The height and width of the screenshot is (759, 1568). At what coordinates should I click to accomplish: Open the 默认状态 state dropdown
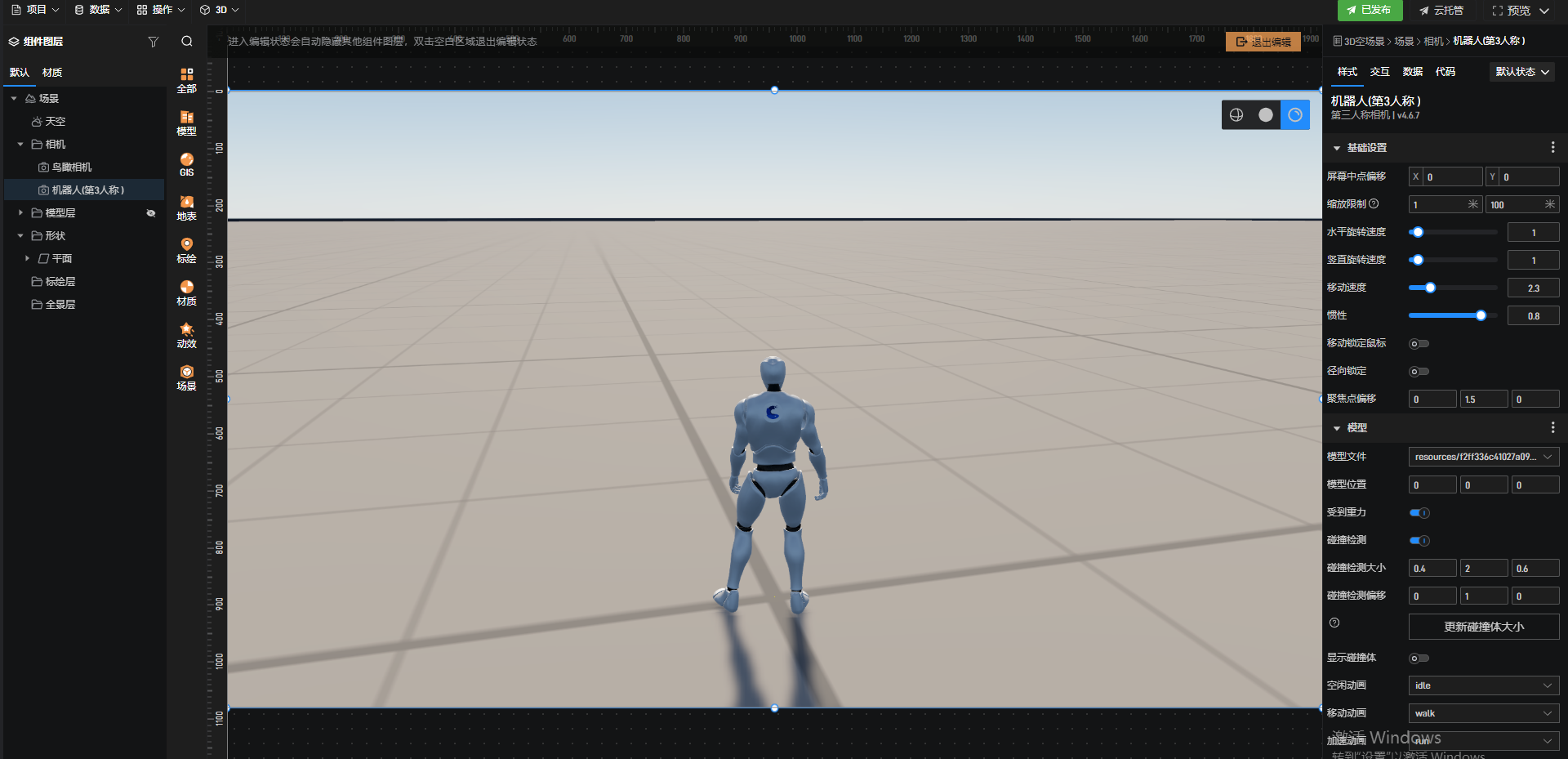coord(1521,72)
